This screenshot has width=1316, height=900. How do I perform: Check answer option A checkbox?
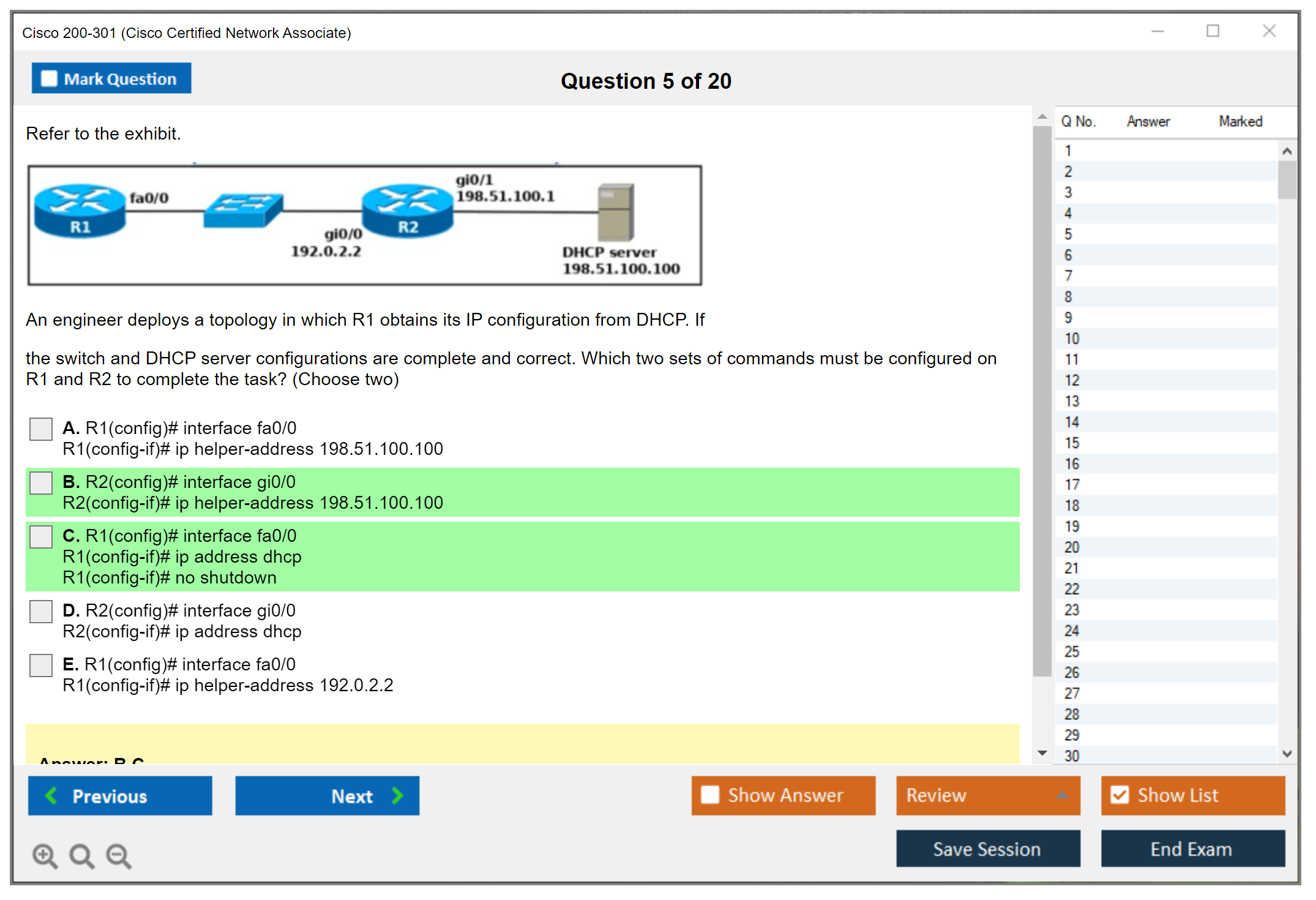pyautogui.click(x=41, y=429)
